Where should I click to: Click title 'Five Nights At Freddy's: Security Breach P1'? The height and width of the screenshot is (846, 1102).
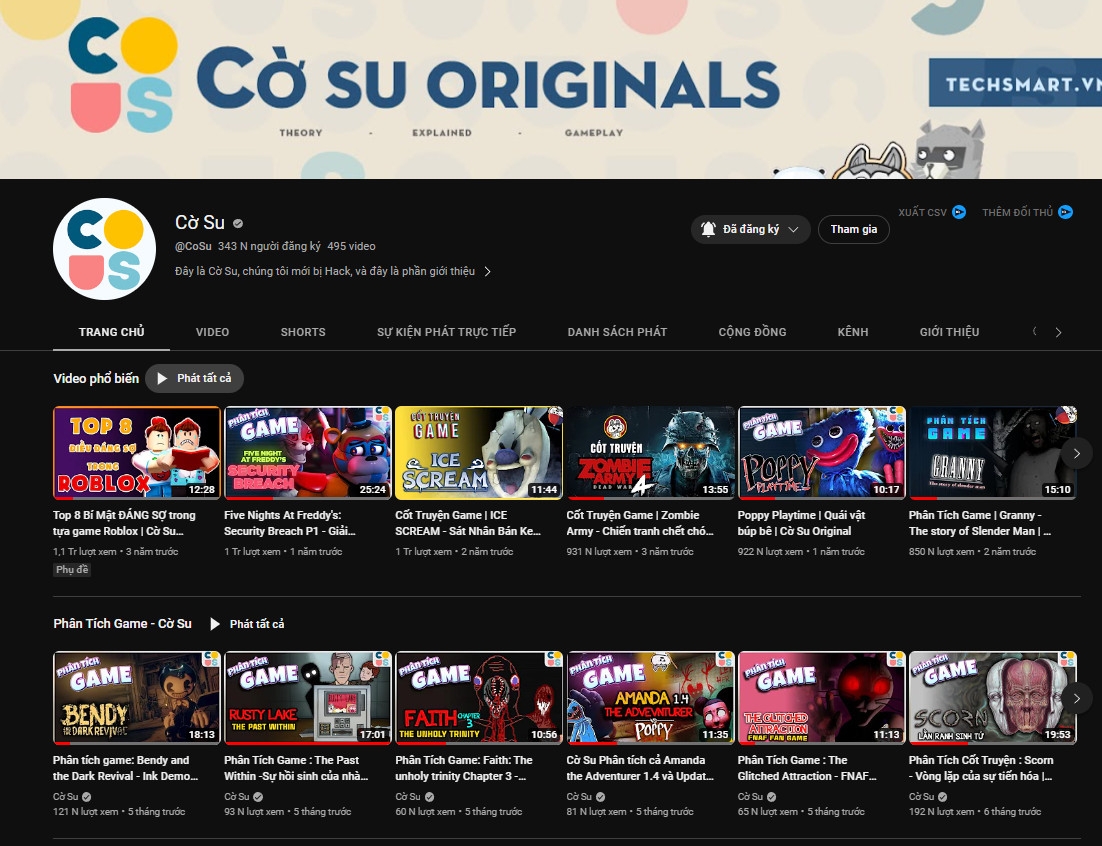[290, 523]
